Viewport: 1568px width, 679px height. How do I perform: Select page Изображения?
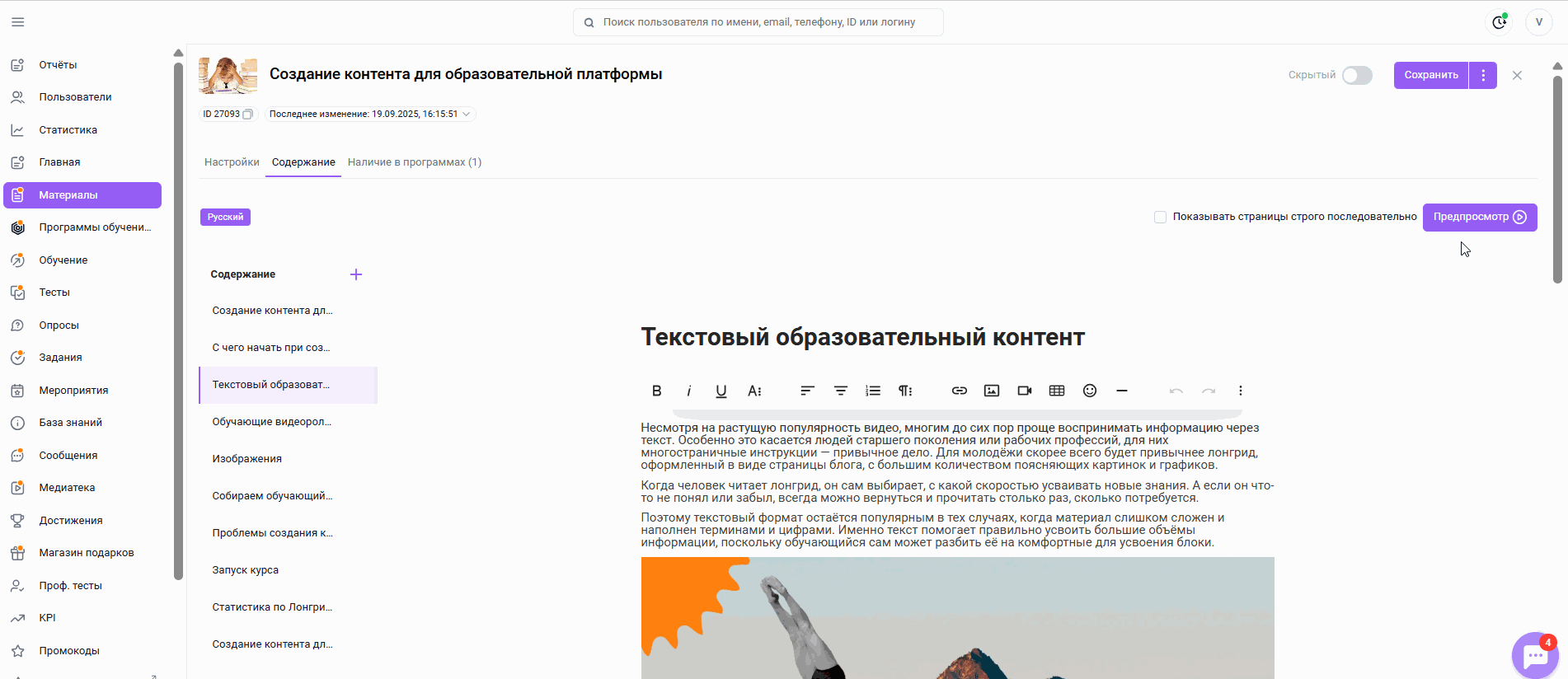[x=288, y=459]
